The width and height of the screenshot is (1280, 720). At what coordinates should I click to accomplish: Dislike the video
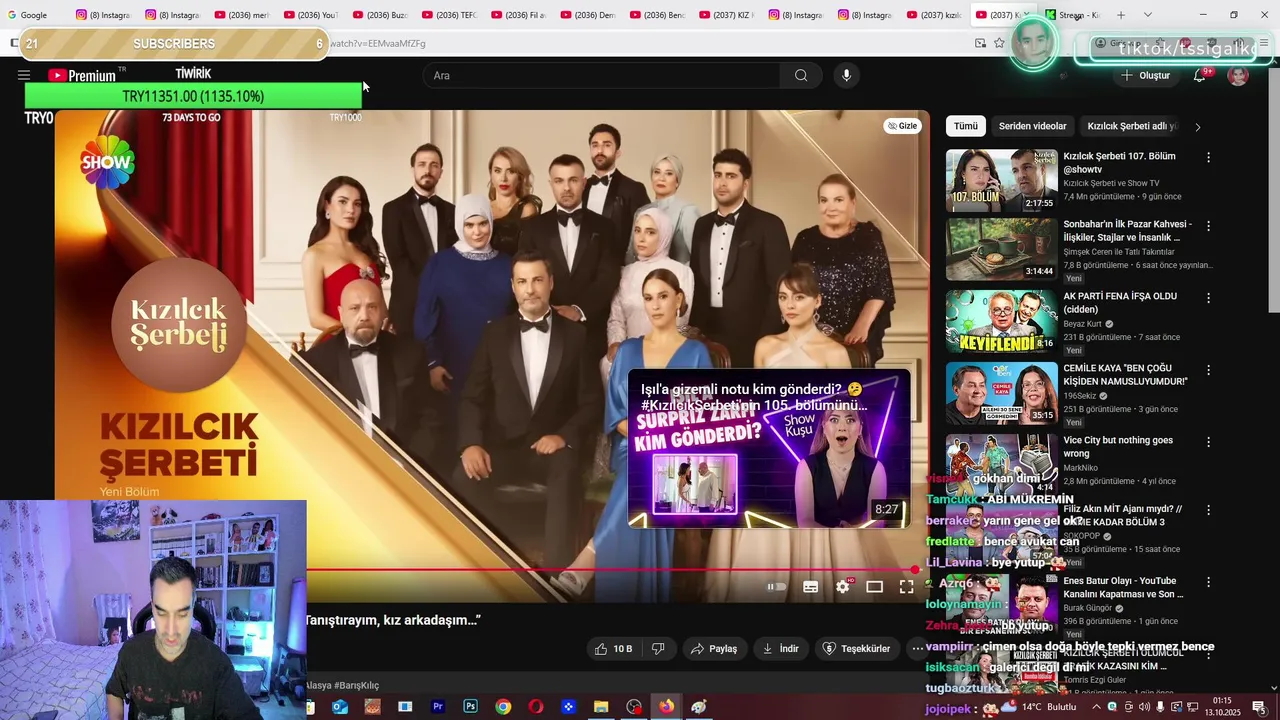pos(658,649)
